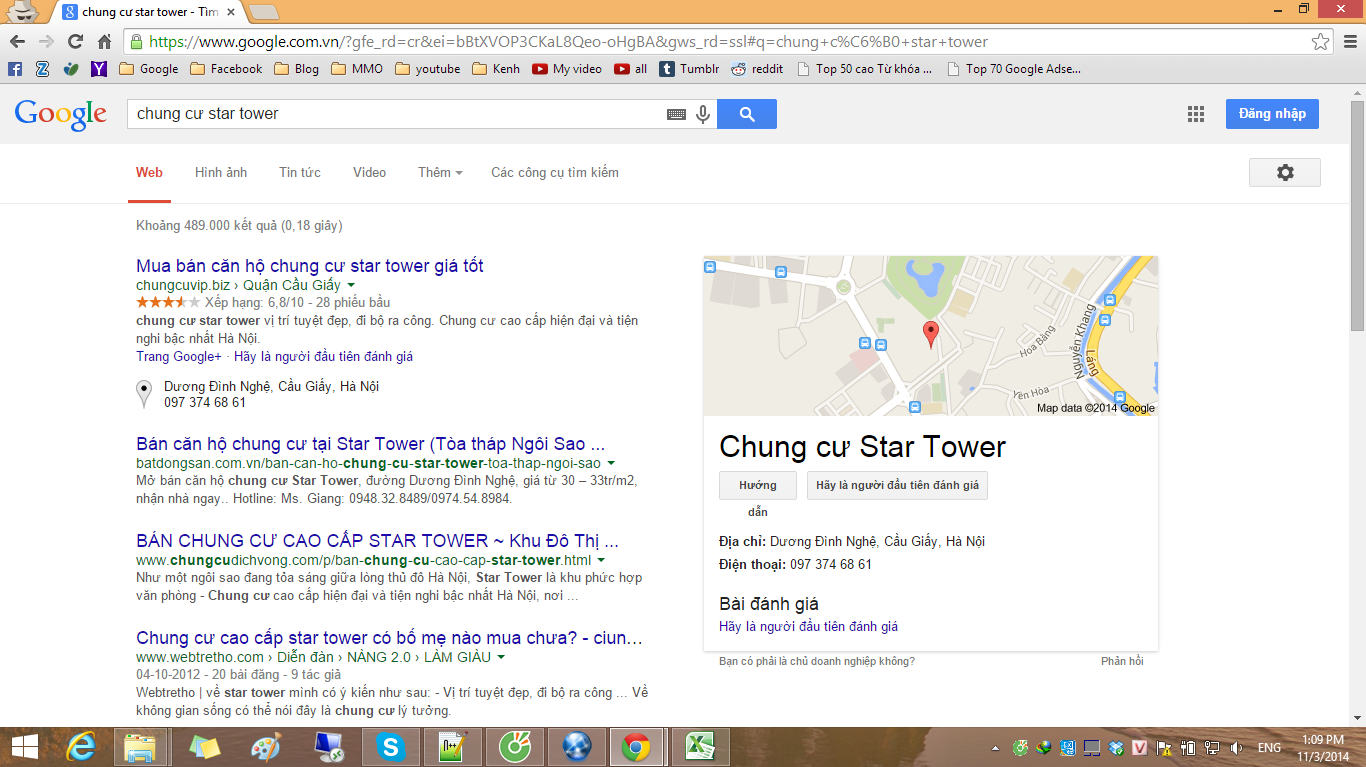Launch Internet Explorer from the taskbar
The width and height of the screenshot is (1366, 767).
82,747
